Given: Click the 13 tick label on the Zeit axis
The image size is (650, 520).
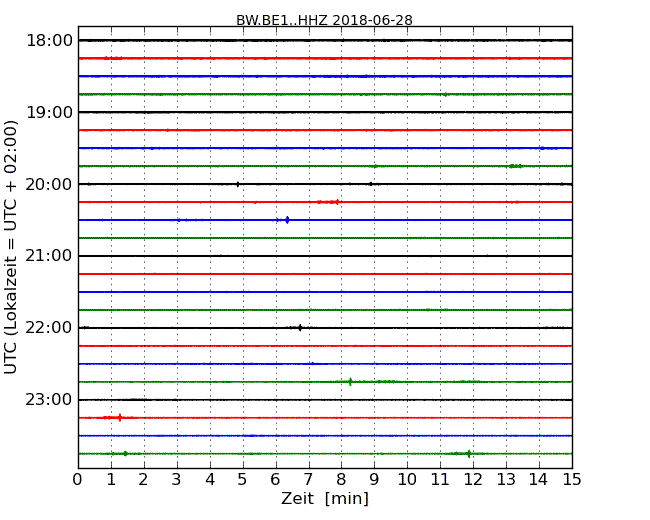Looking at the screenshot, I should click(506, 480).
